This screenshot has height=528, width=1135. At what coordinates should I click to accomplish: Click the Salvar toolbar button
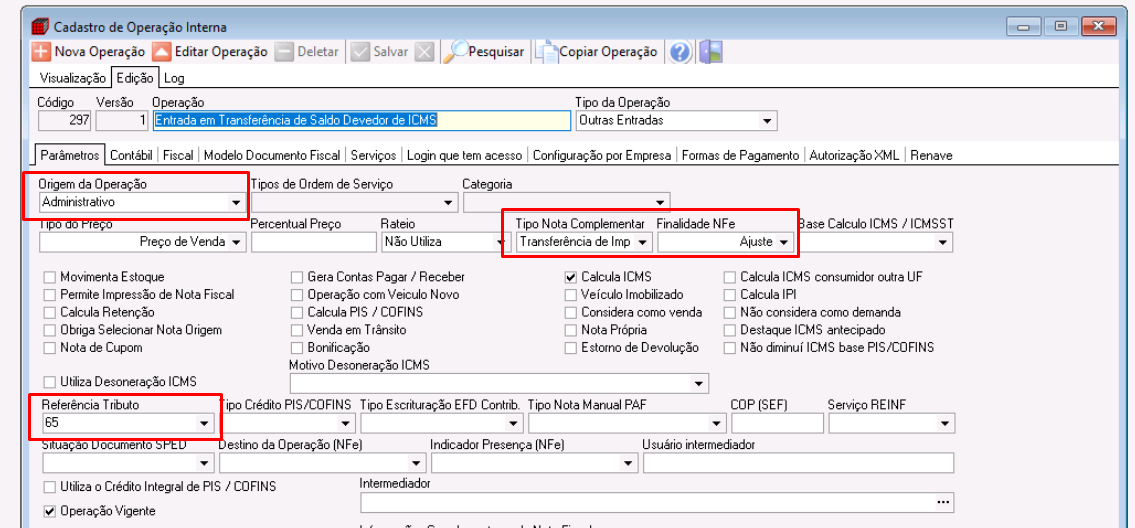[380, 52]
